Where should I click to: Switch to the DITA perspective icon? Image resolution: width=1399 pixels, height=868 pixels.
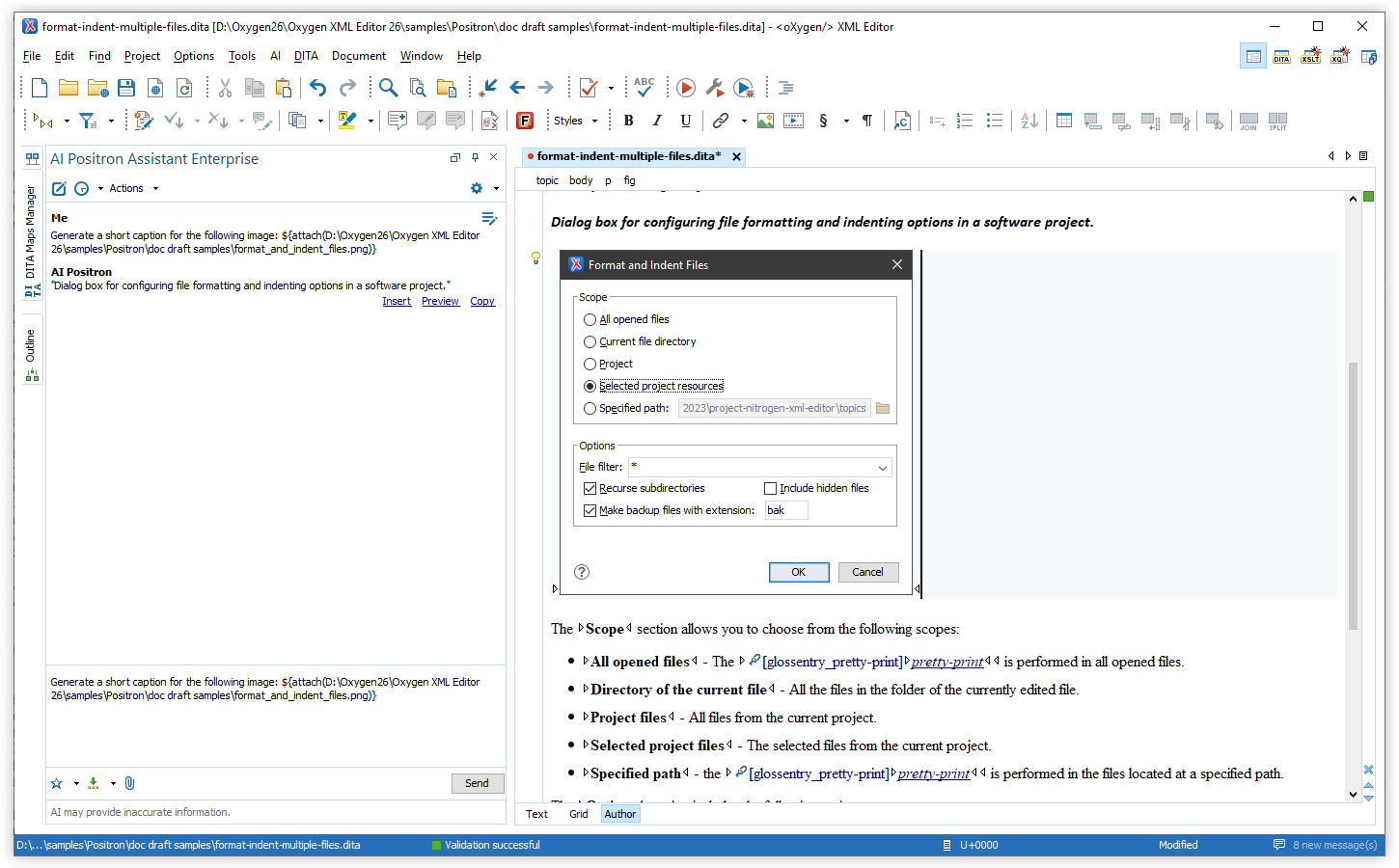tap(1281, 56)
